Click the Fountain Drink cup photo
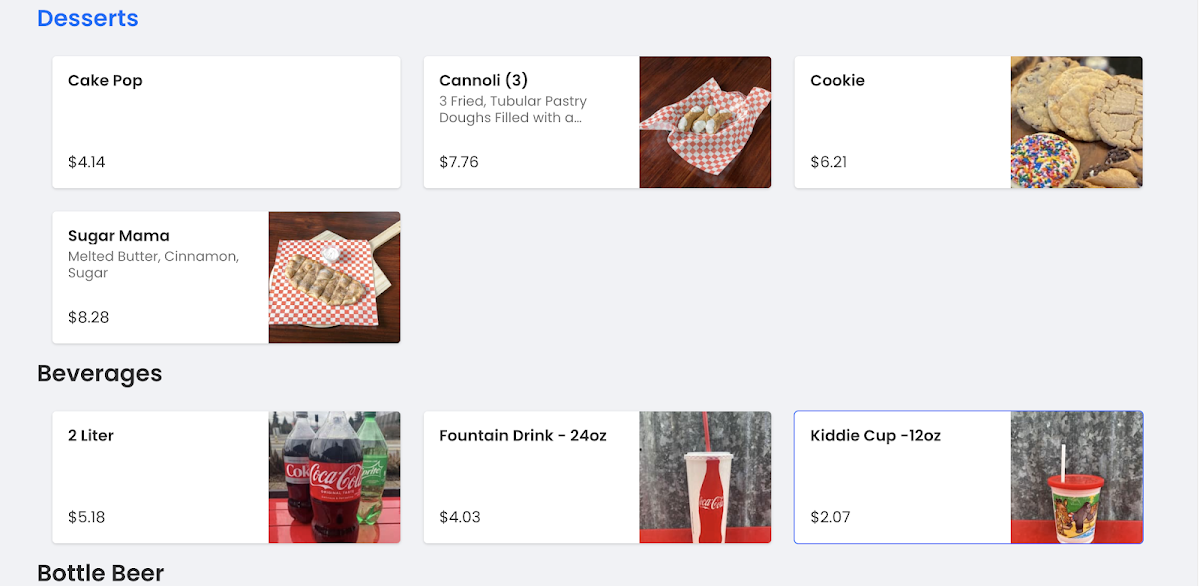The width and height of the screenshot is (1200, 586). click(705, 477)
